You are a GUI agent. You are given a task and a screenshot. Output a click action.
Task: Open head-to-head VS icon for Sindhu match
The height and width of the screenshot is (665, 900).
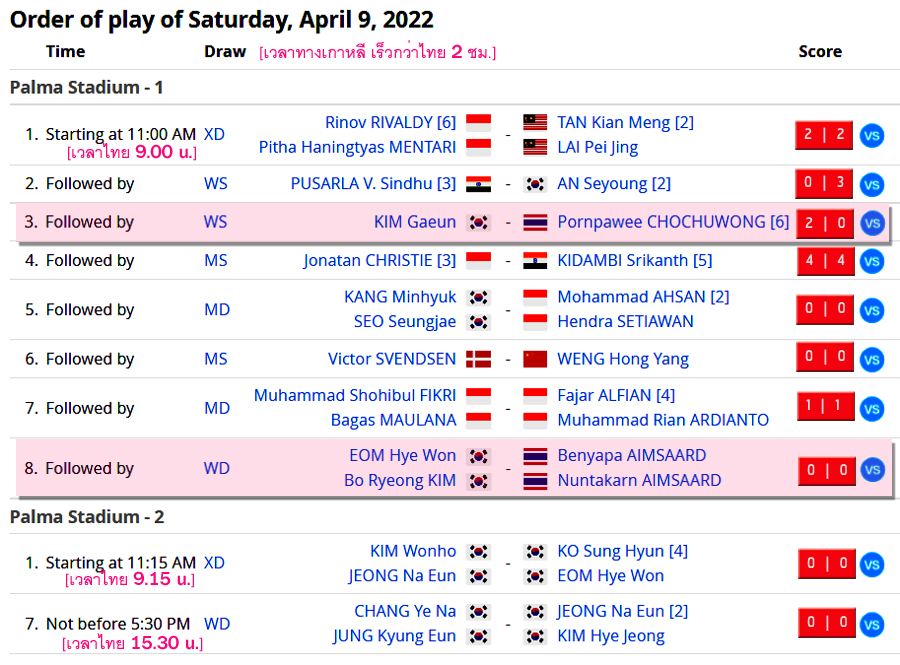(871, 185)
